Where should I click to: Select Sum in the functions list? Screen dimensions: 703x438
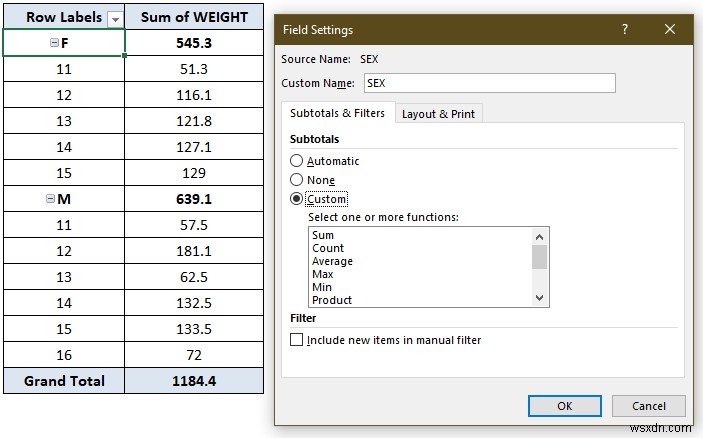(323, 235)
